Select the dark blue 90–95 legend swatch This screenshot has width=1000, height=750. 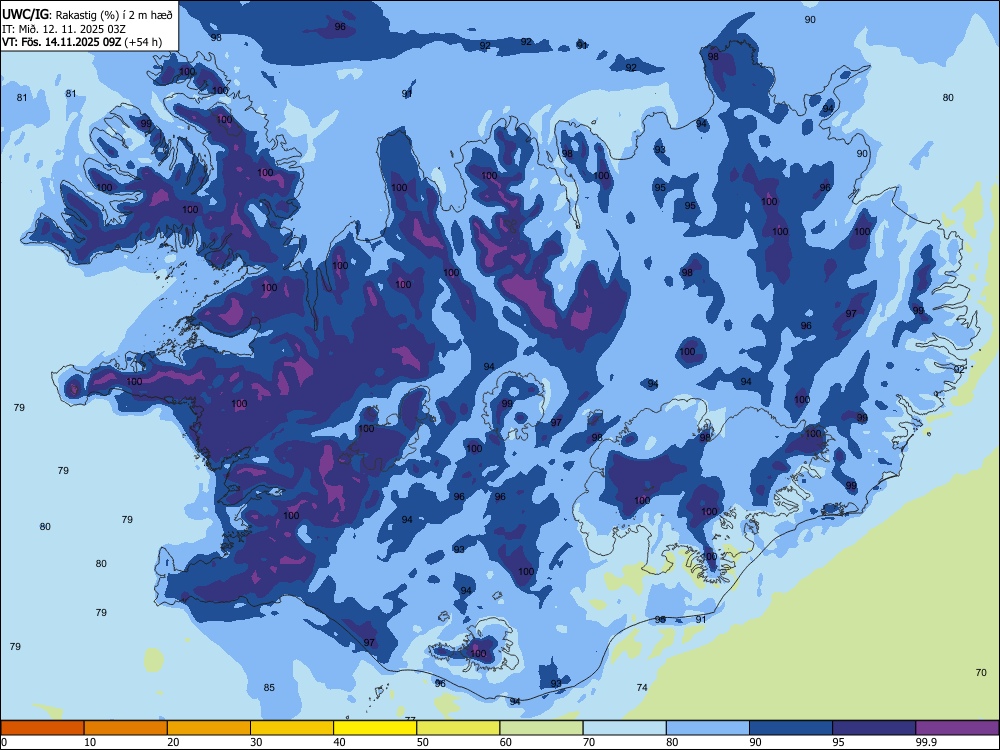point(791,728)
